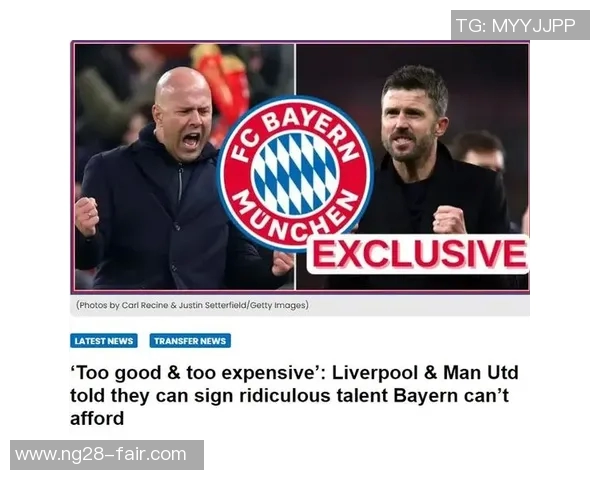Click the left manager's clenched fist
Image resolution: width=600 pixels, height=480 pixels.
[86, 217]
